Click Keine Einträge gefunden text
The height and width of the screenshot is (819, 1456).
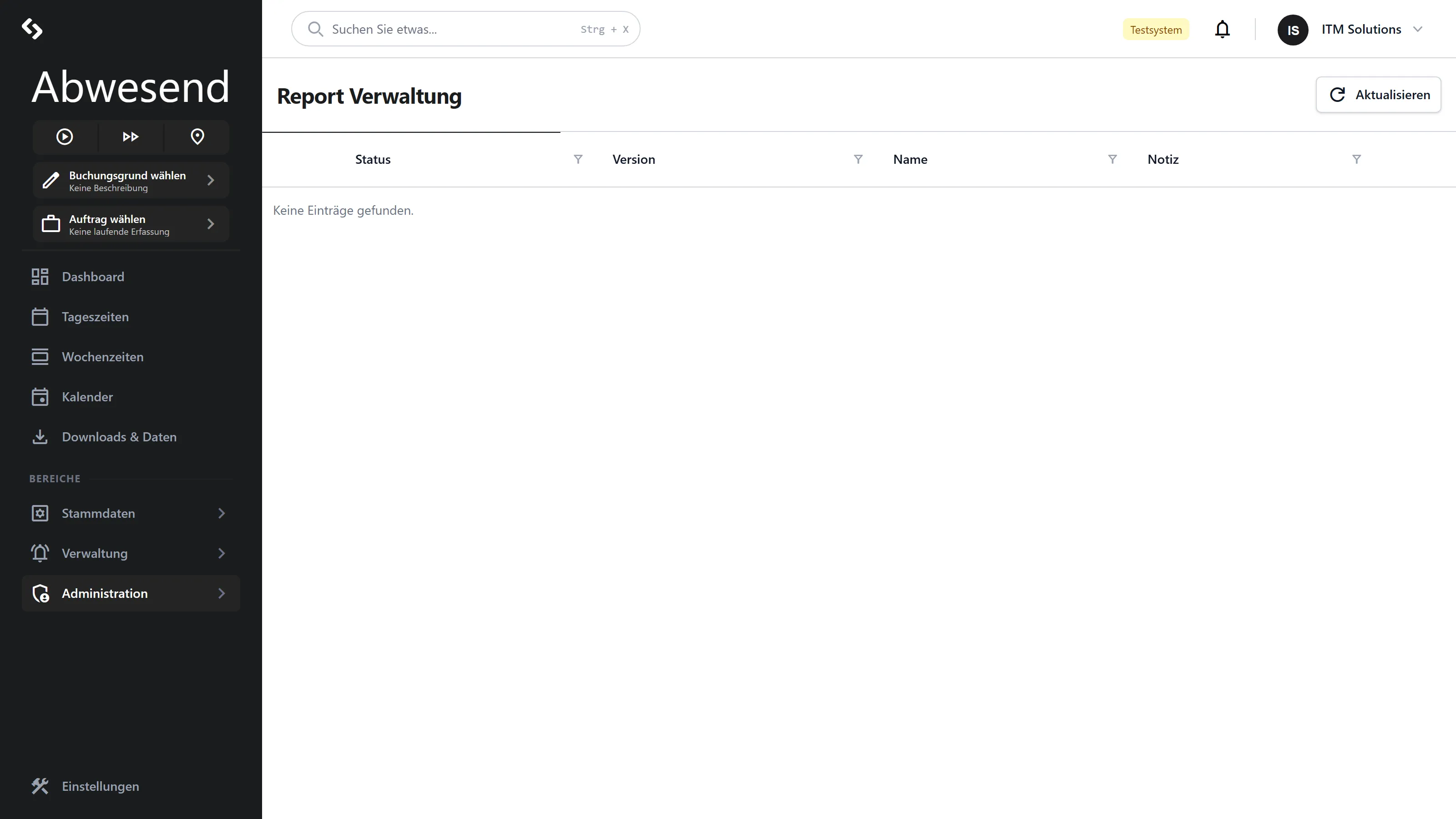pos(344,211)
